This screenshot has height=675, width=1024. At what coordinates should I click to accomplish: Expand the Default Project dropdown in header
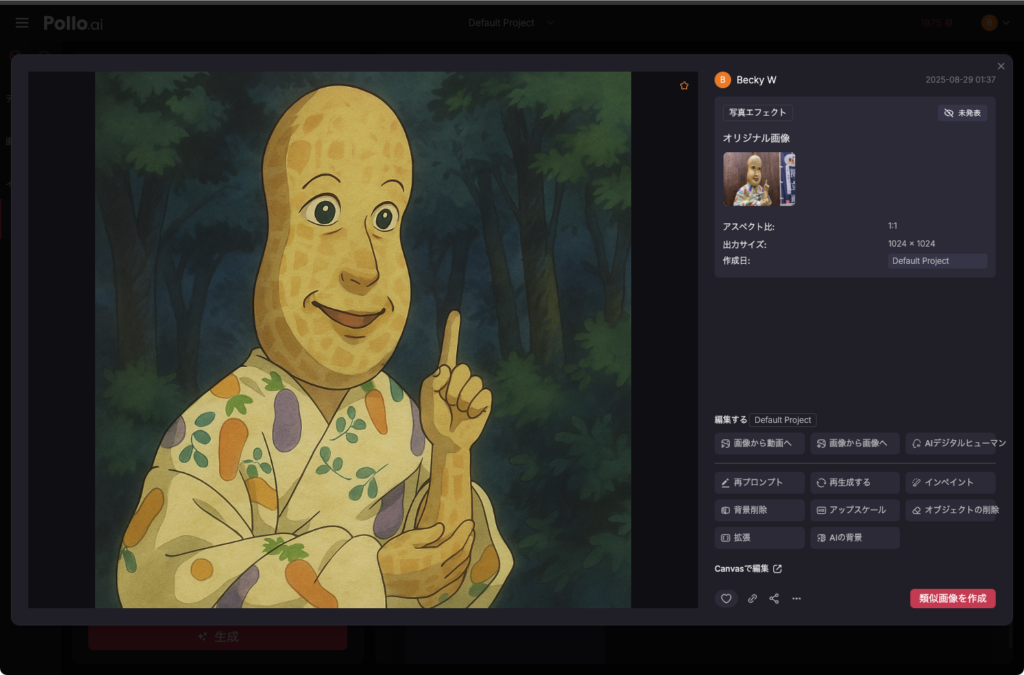point(511,23)
